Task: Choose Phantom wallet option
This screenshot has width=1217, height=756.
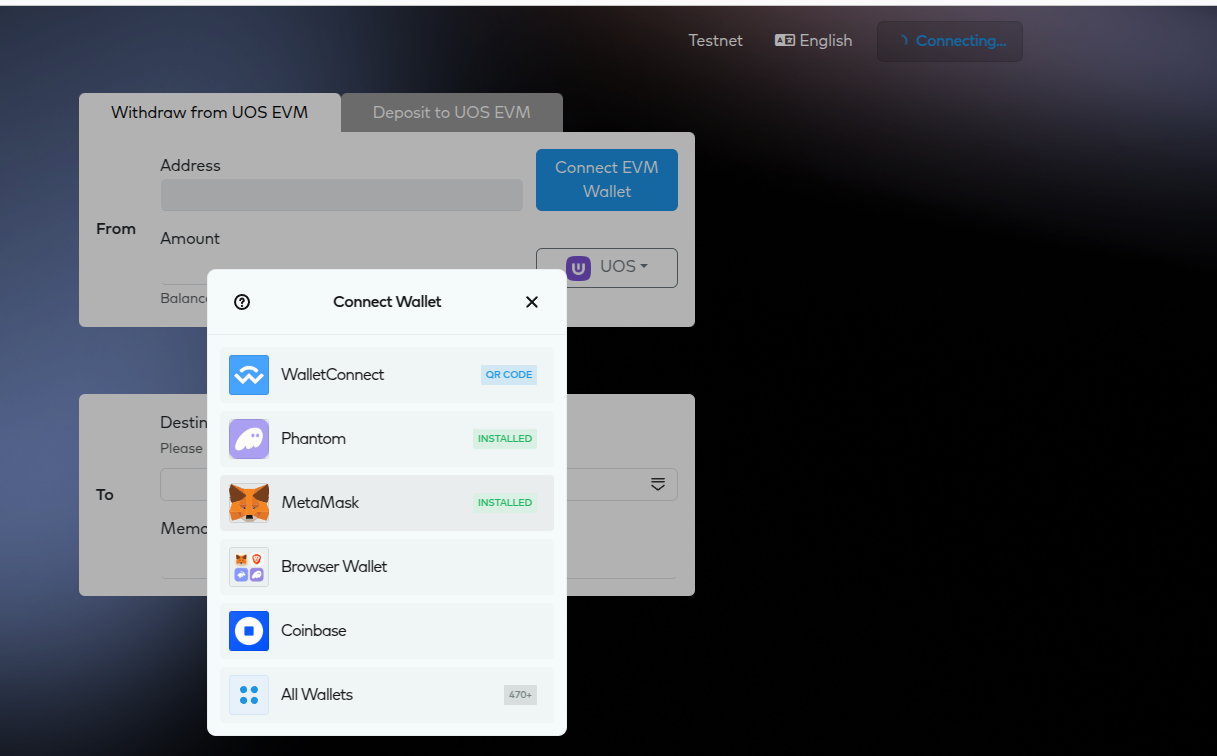Action: [x=387, y=439]
